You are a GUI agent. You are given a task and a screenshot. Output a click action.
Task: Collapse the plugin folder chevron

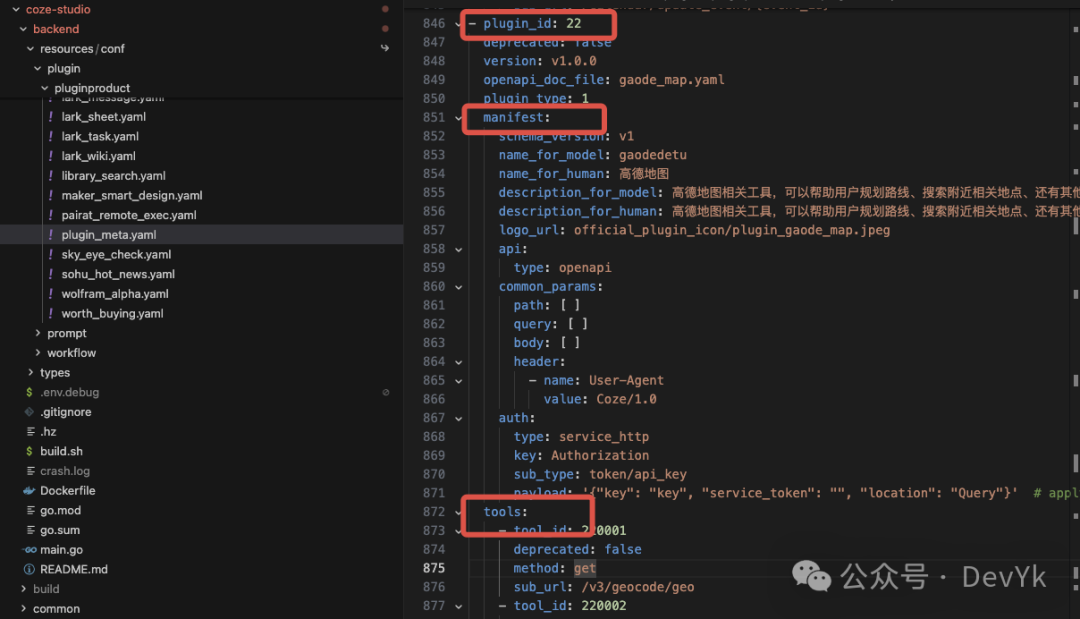[38, 68]
